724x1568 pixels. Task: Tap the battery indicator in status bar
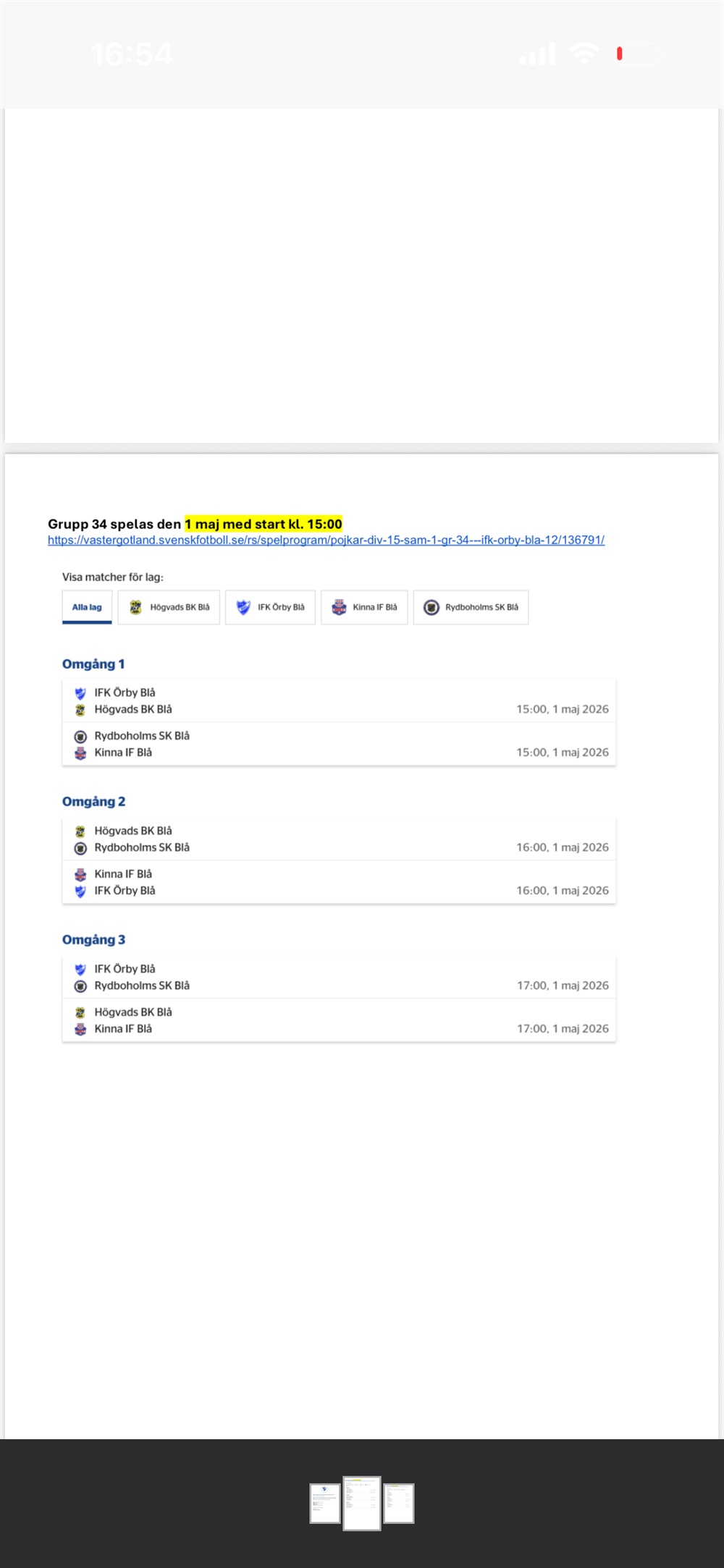coord(637,54)
